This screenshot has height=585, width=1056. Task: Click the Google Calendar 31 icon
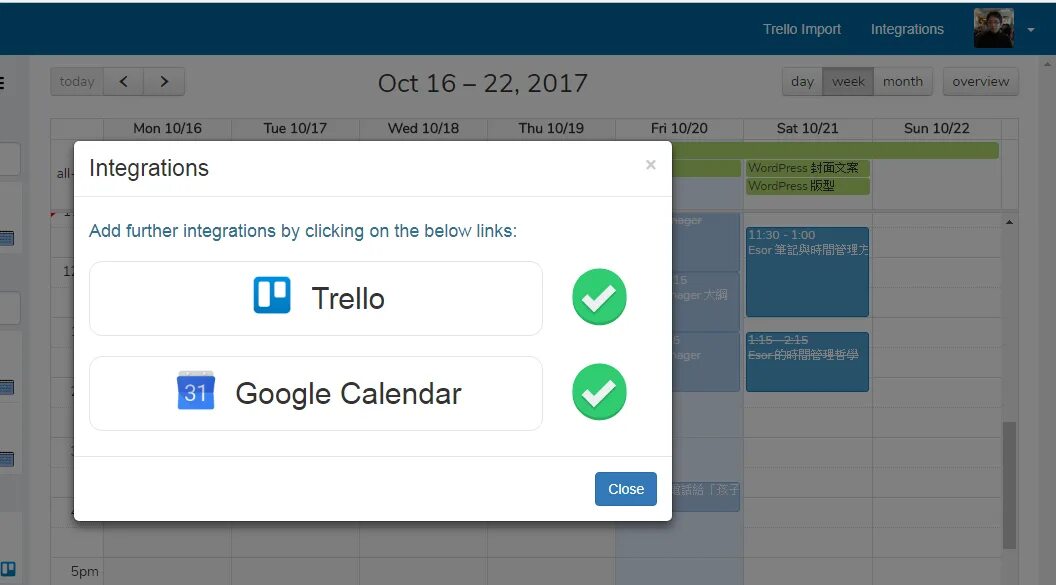coord(195,391)
